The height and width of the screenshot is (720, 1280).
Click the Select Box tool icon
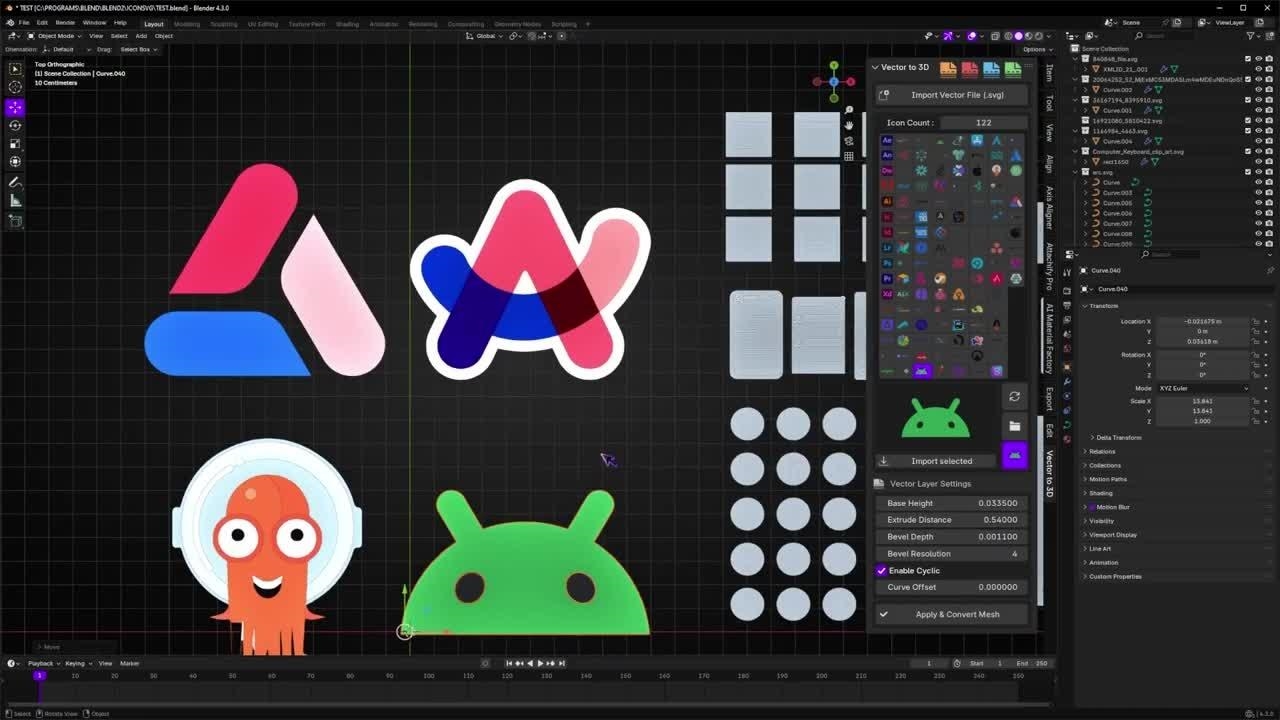[15, 69]
